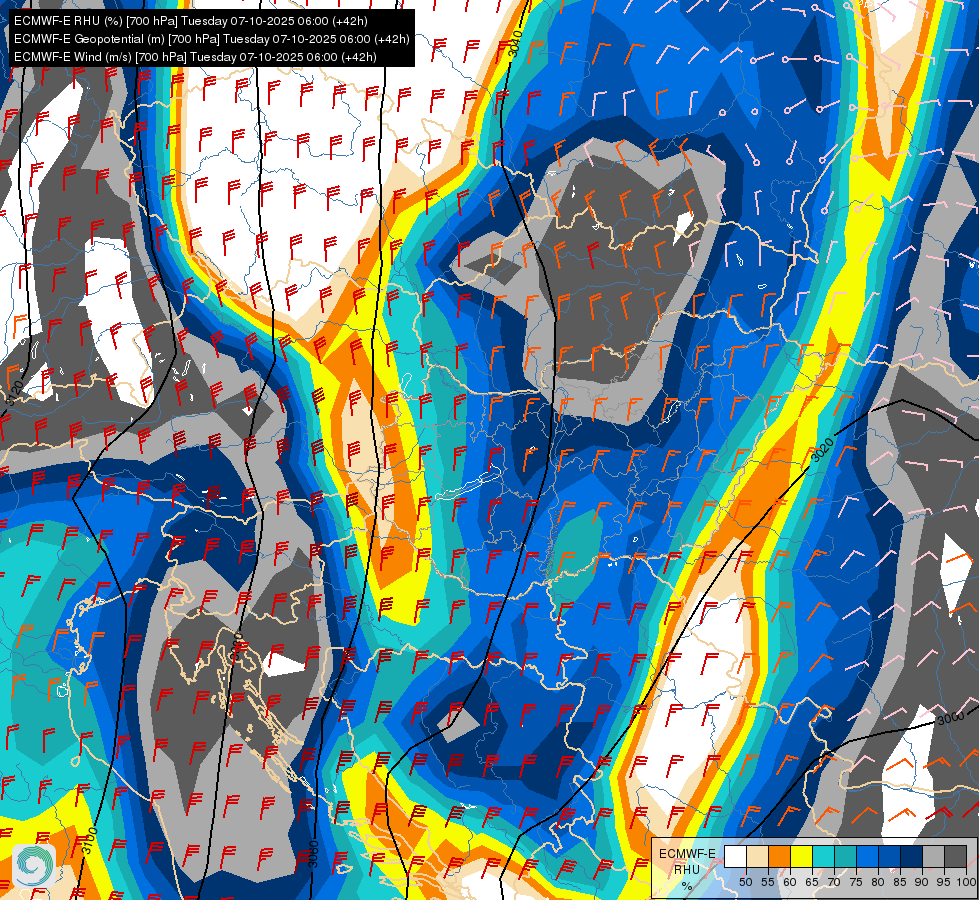Click the legend tick value 50

pyautogui.click(x=745, y=882)
